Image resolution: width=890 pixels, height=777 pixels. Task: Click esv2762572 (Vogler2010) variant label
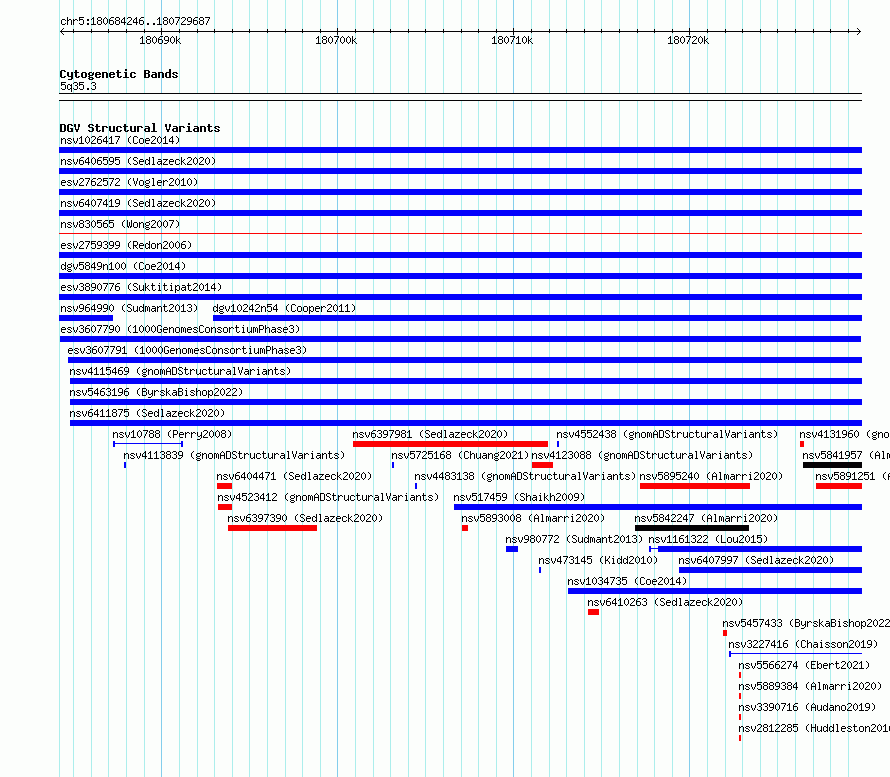point(129,182)
